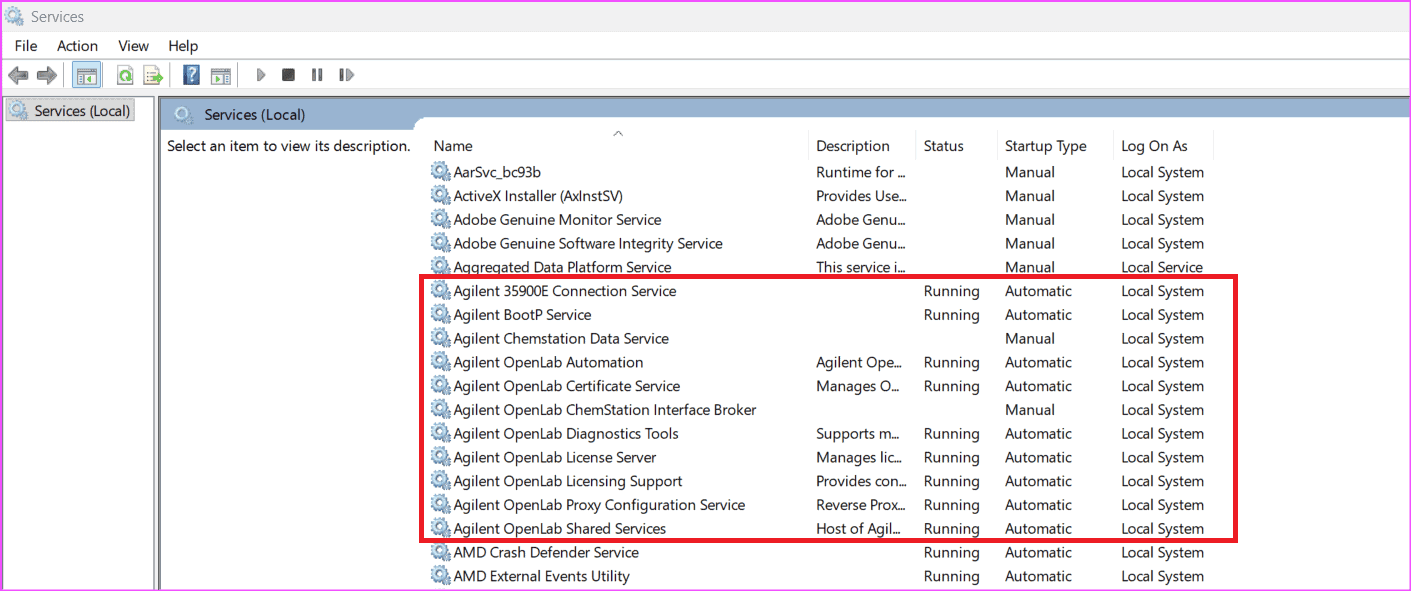Click gear icon of Agilent OpenLab Diagnostics Tools

(440, 433)
